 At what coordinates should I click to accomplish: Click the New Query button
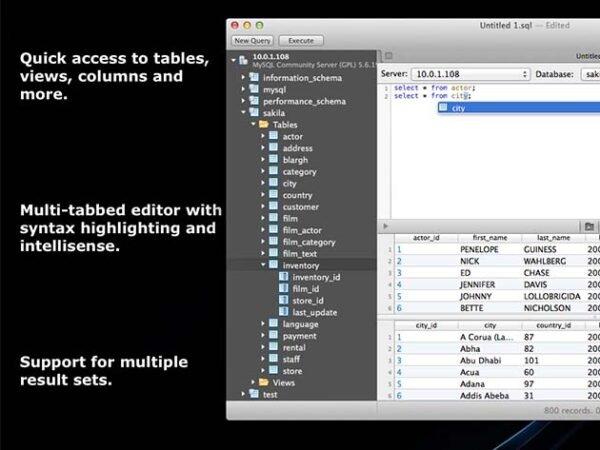(252, 41)
